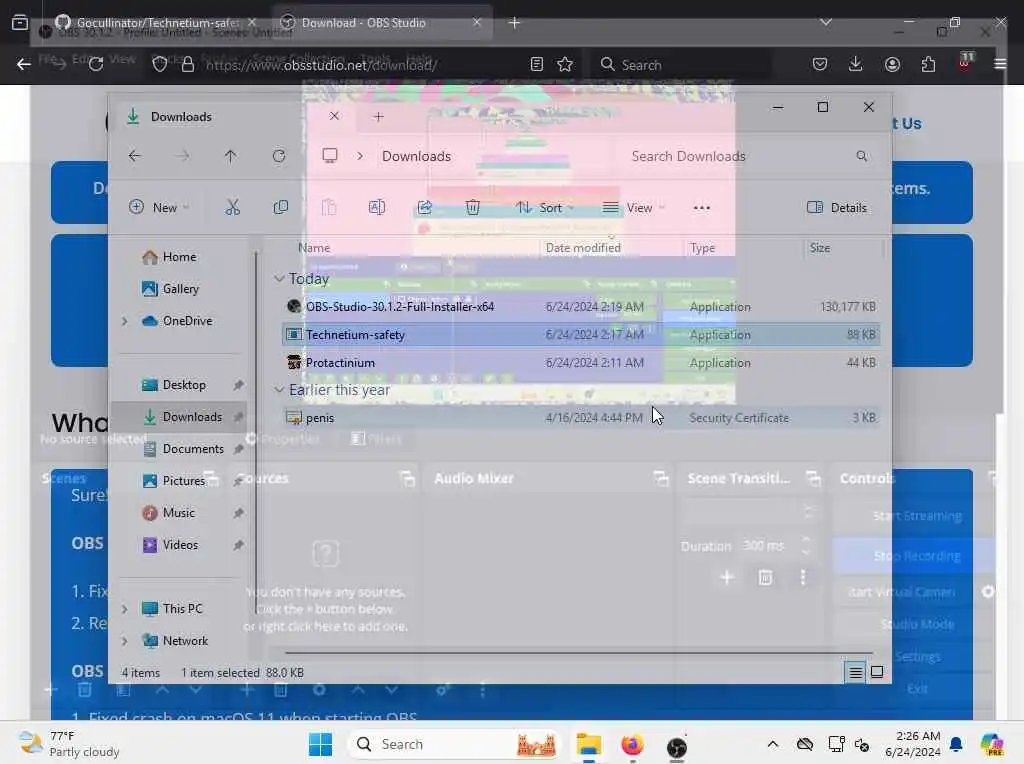This screenshot has width=1024, height=764.
Task: Open Firefox from the taskbar
Action: (632, 744)
